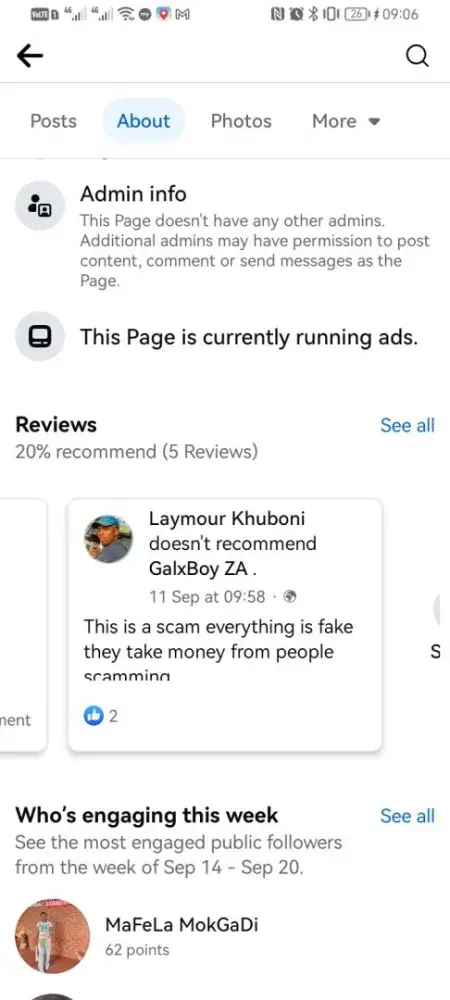This screenshot has width=450, height=1000.
Task: Open the Photos tab
Action: pyautogui.click(x=241, y=121)
